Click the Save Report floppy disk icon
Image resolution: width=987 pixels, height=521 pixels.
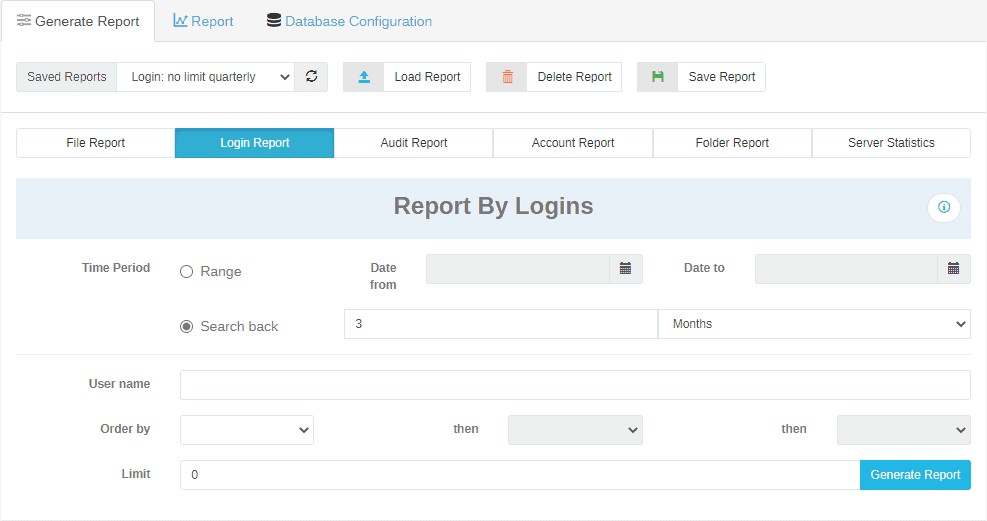click(658, 77)
